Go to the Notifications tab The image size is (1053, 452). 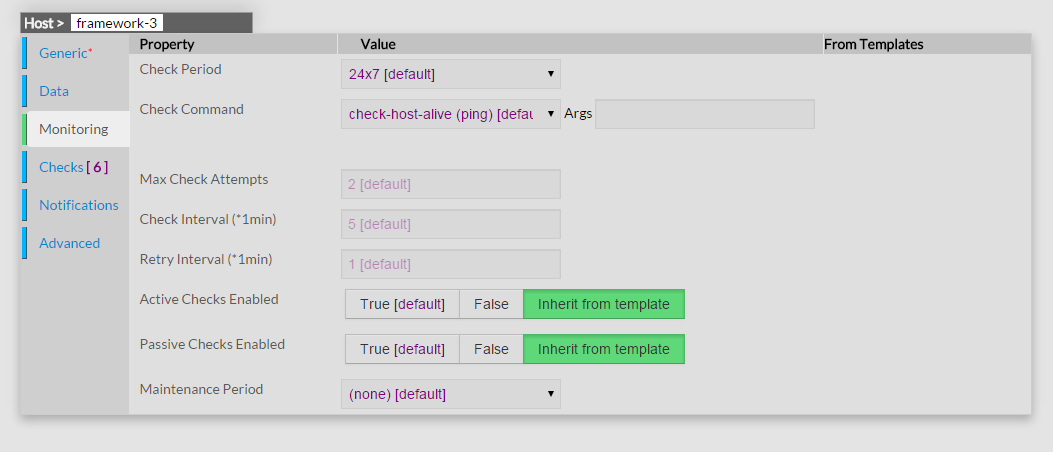pyautogui.click(x=78, y=205)
